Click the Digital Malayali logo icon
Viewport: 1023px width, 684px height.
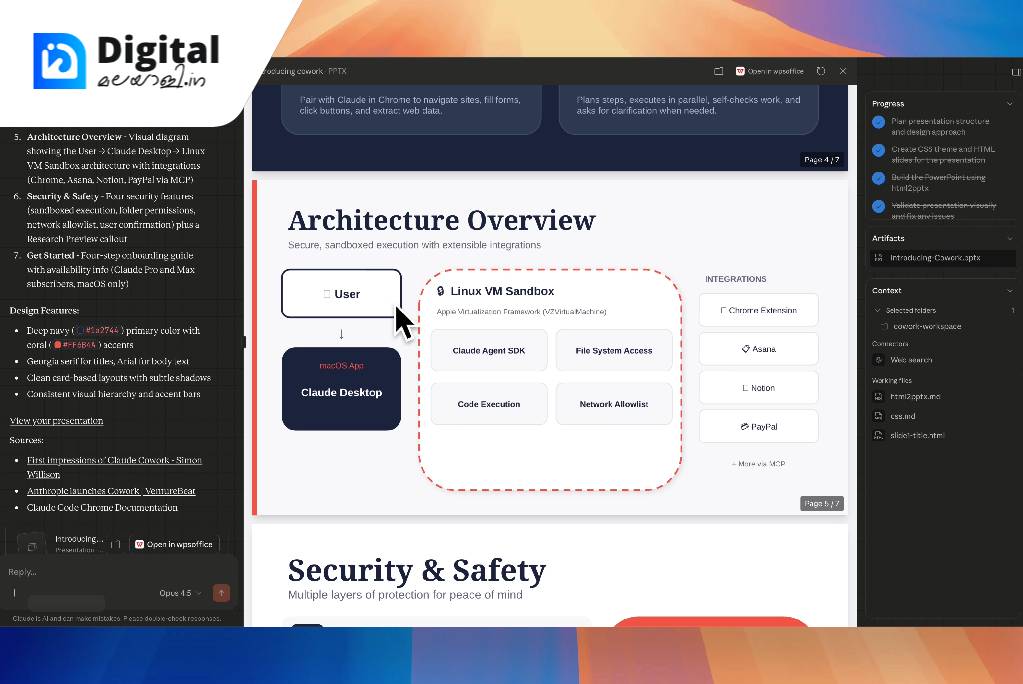coord(59,61)
